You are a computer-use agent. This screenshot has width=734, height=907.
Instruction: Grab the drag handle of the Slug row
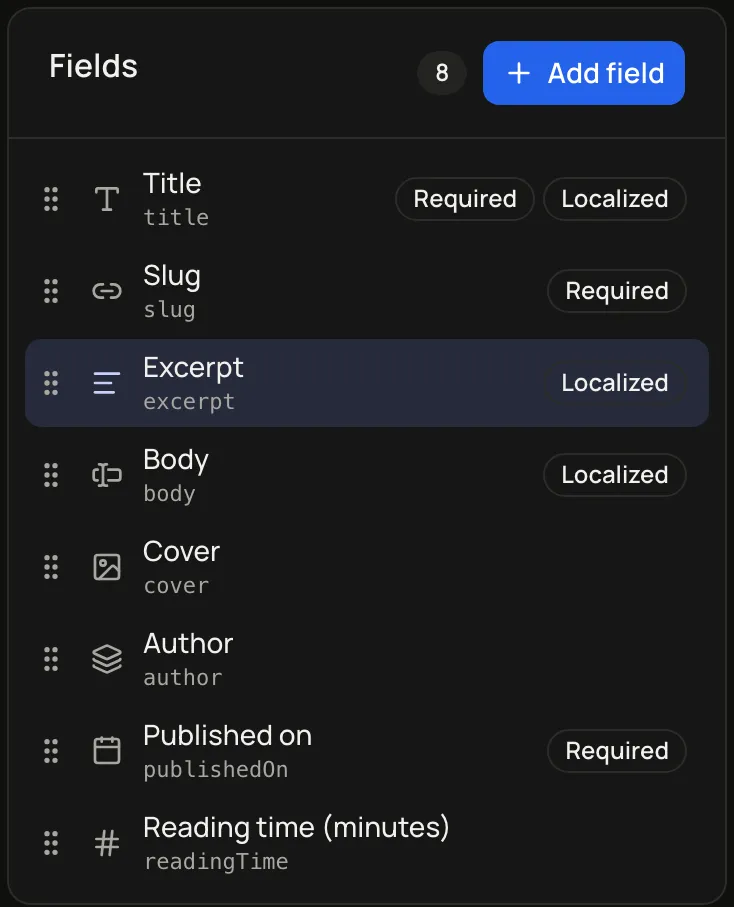pos(51,291)
